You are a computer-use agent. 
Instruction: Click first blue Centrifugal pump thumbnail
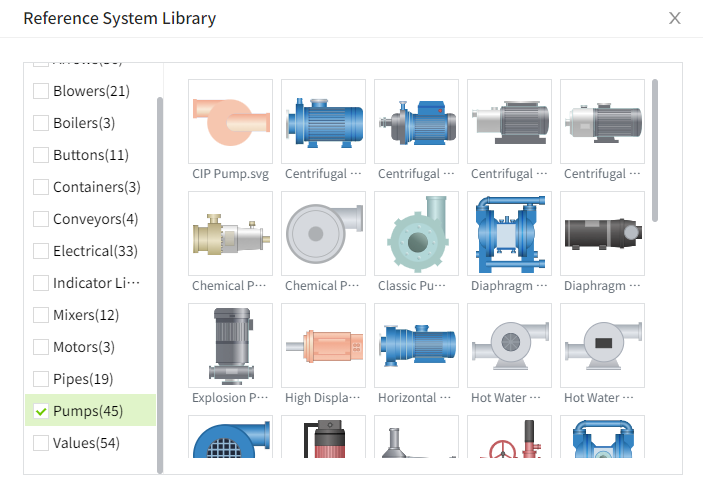[323, 121]
